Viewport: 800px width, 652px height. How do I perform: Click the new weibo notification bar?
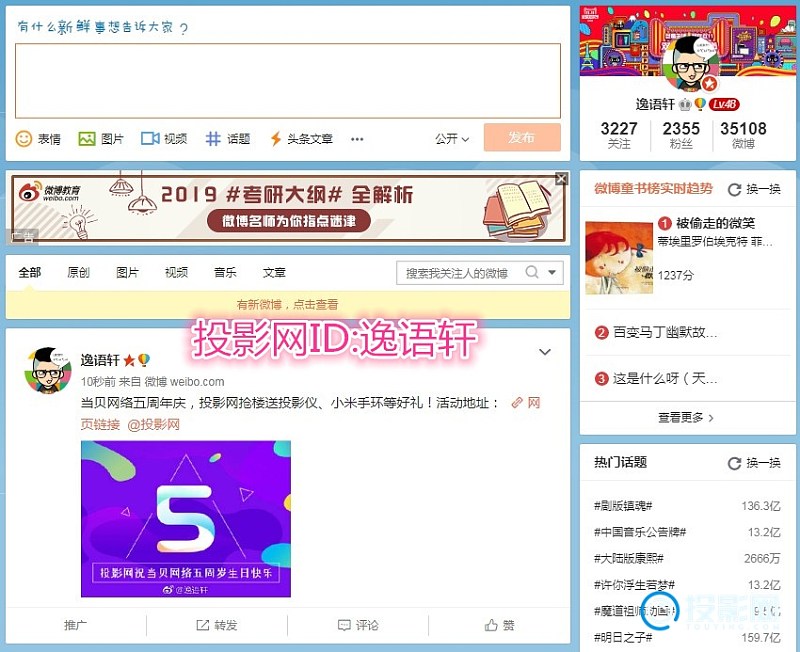pyautogui.click(x=287, y=304)
